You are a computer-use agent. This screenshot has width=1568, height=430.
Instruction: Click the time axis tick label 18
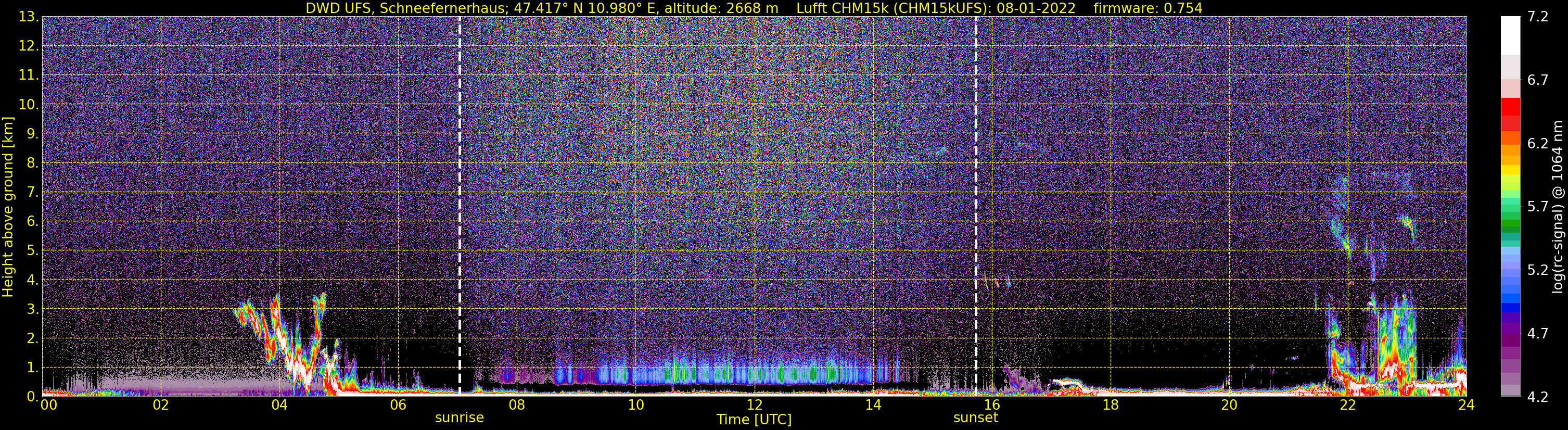coord(1110,406)
